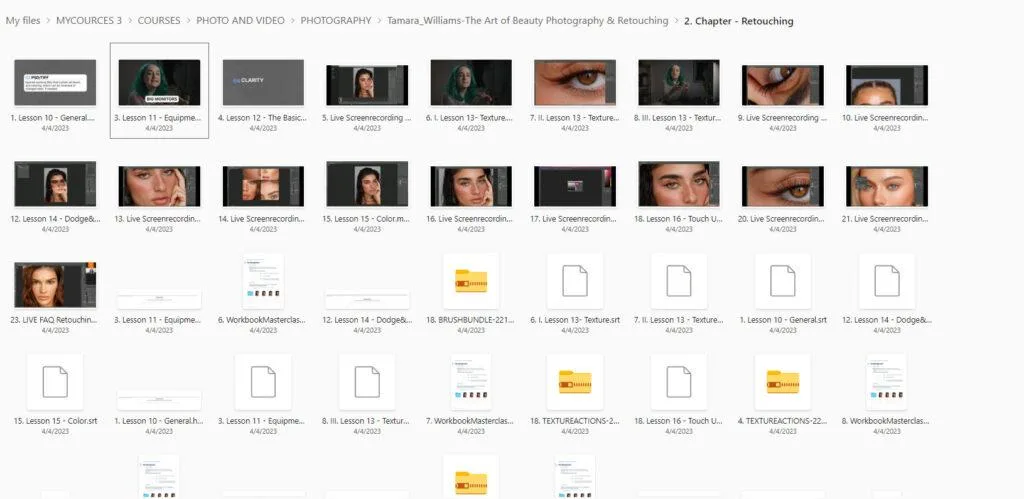The width and height of the screenshot is (1024, 499).
Task: Select the 1. Lesson 10 - General.srt file icon
Action: (x=782, y=282)
